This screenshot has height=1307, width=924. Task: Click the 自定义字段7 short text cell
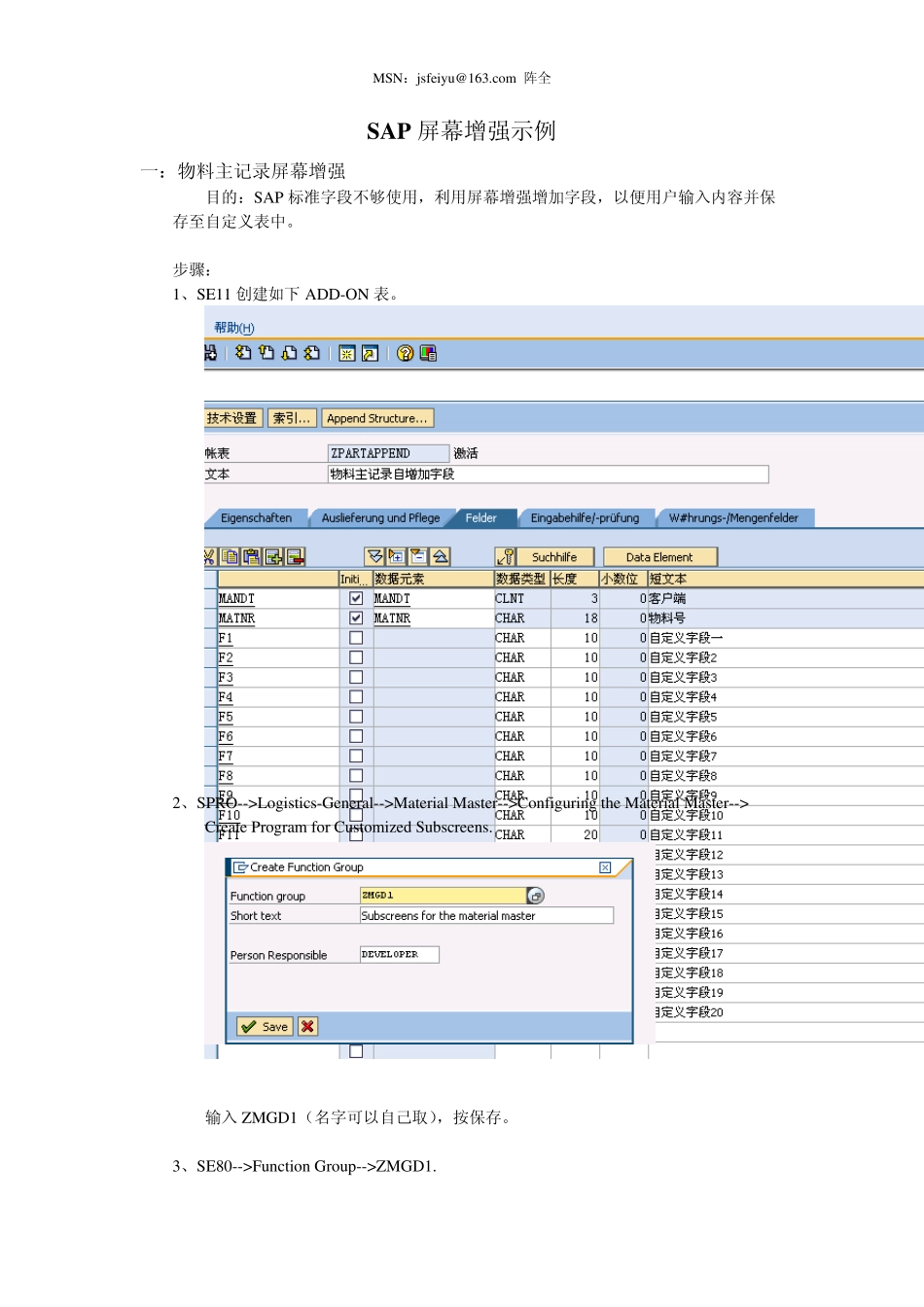pyautogui.click(x=785, y=756)
